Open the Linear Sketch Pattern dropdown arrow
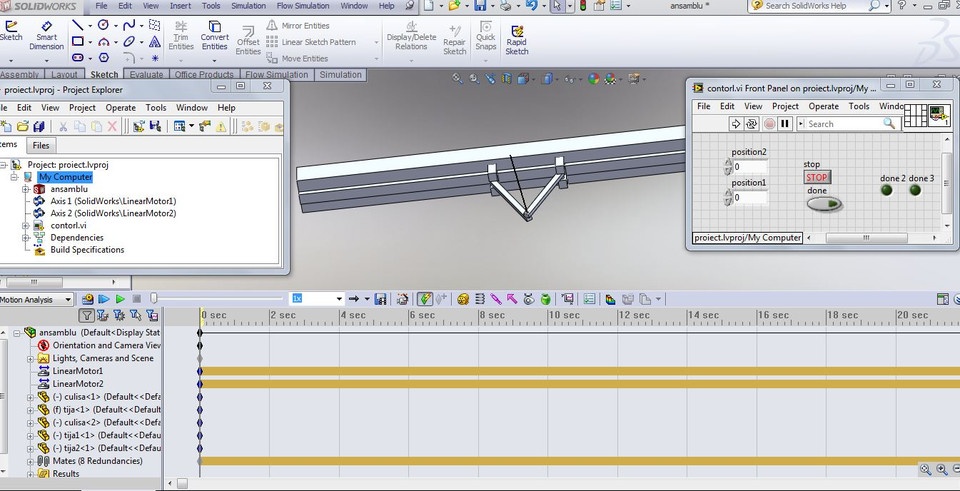Viewport: 960px width, 491px height. pos(376,42)
